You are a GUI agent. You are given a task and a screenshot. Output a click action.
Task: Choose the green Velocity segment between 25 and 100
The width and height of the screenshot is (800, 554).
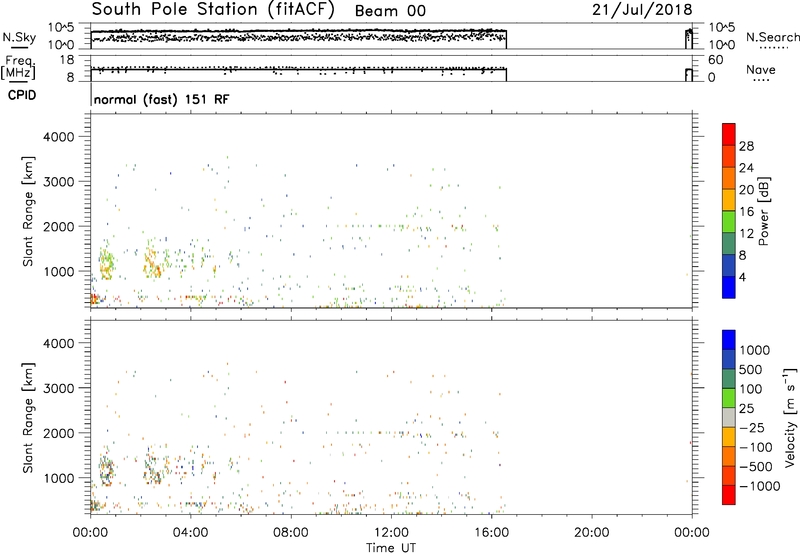pyautogui.click(x=729, y=398)
